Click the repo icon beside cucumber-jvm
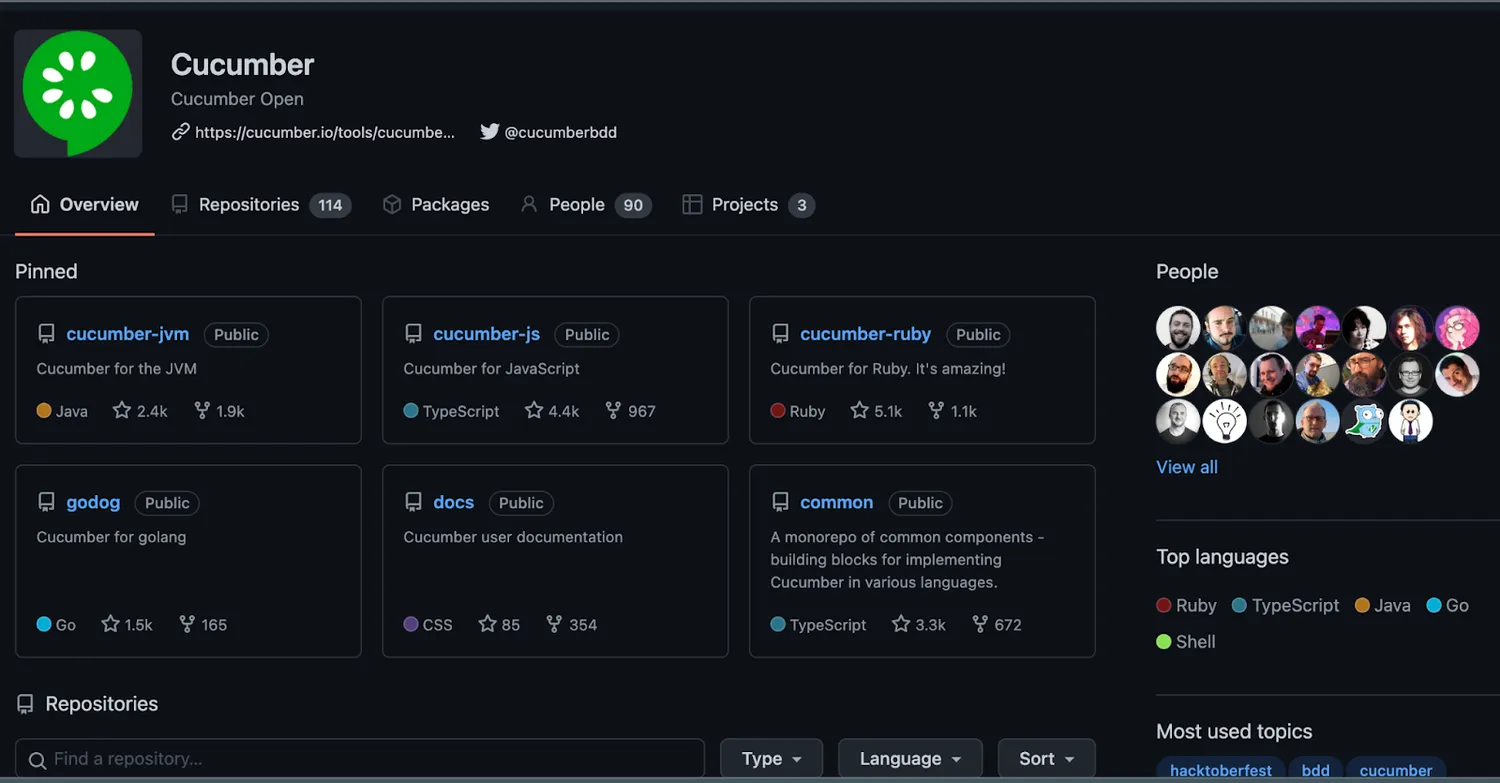 coord(46,335)
